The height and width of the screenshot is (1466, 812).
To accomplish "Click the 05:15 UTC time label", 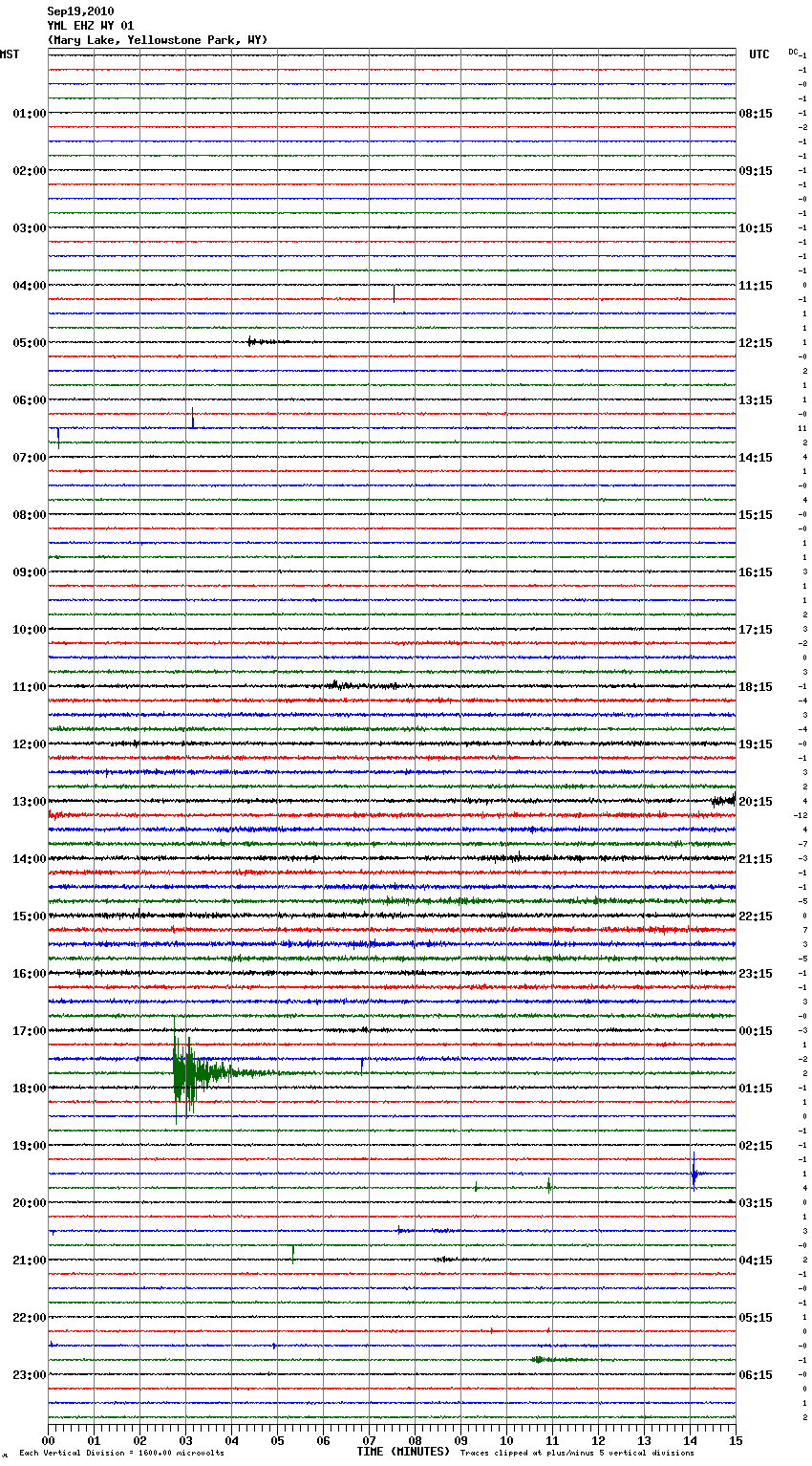I will tap(756, 1318).
